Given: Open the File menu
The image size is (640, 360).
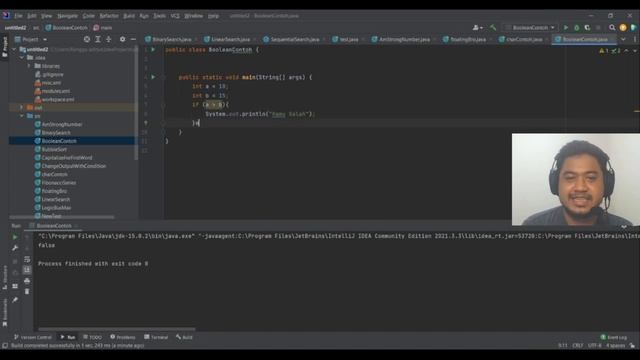Looking at the screenshot, I should (x=18, y=16).
